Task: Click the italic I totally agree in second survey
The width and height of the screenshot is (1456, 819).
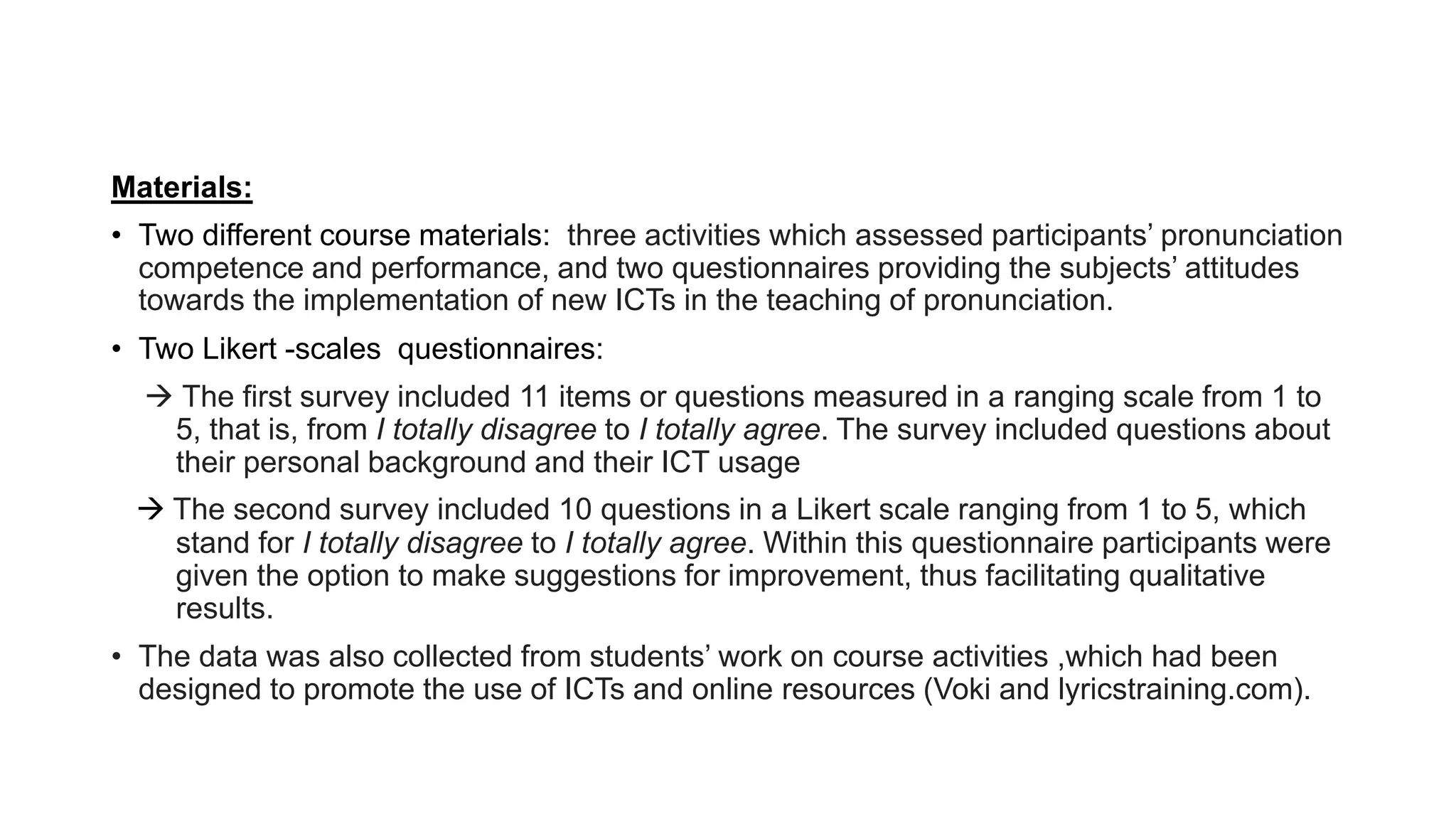Action: point(655,543)
